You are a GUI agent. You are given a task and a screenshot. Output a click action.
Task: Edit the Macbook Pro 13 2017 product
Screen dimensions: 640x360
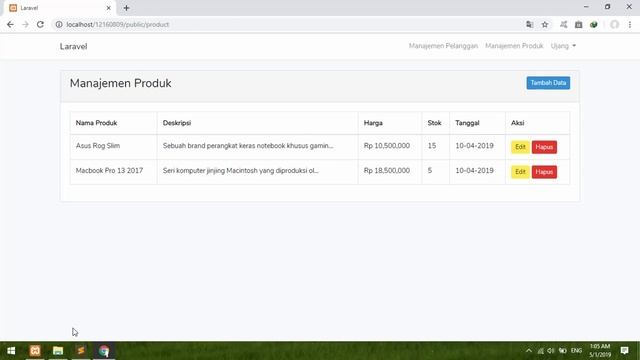520,172
